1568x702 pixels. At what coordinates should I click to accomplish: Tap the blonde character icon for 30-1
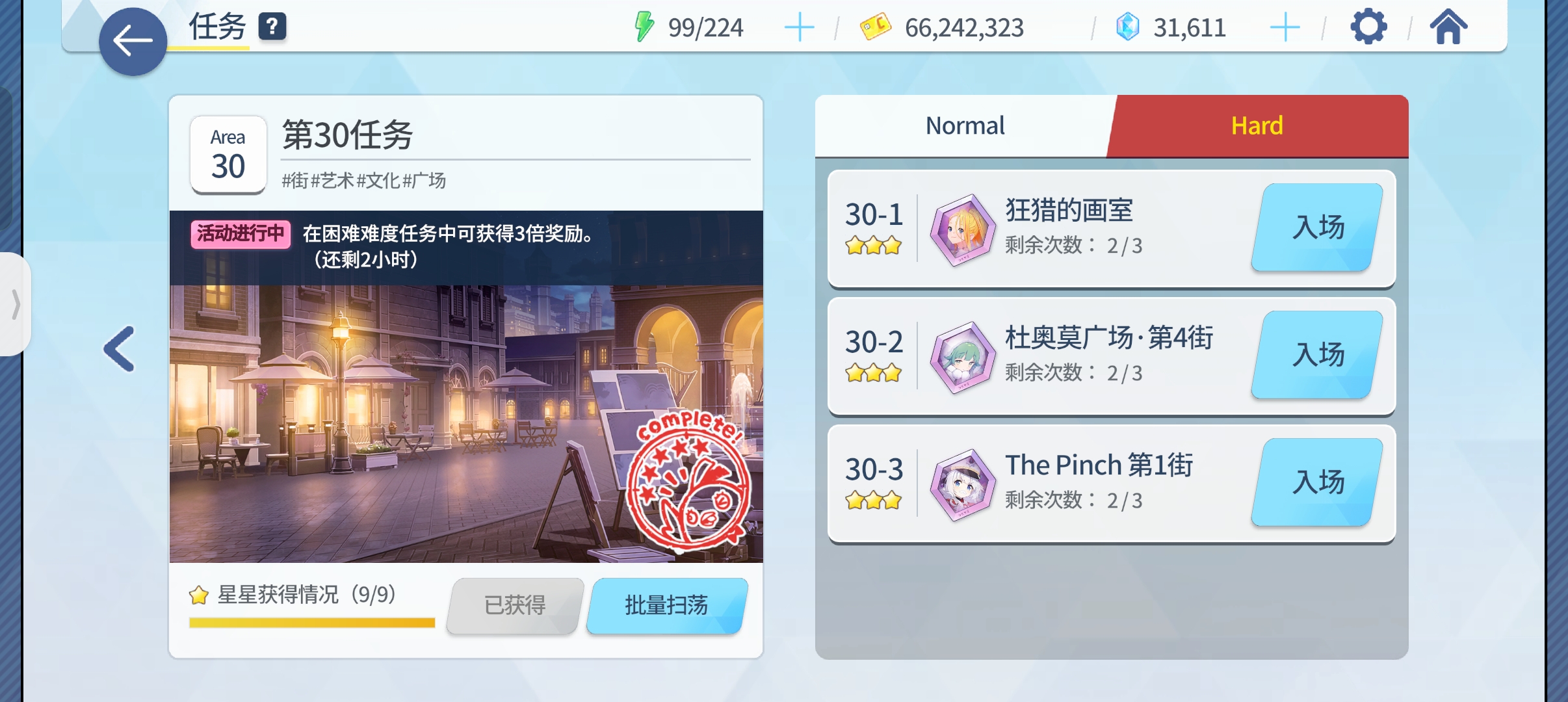(963, 229)
